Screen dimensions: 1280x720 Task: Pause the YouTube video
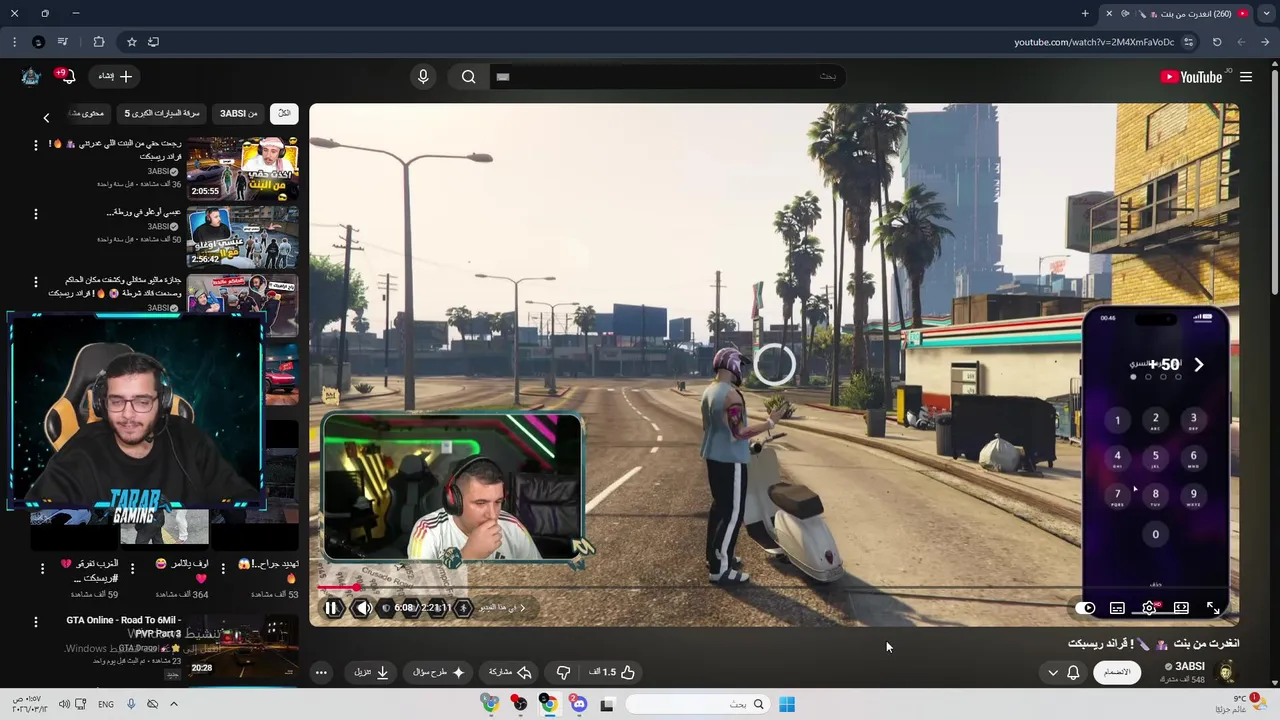pyautogui.click(x=332, y=608)
